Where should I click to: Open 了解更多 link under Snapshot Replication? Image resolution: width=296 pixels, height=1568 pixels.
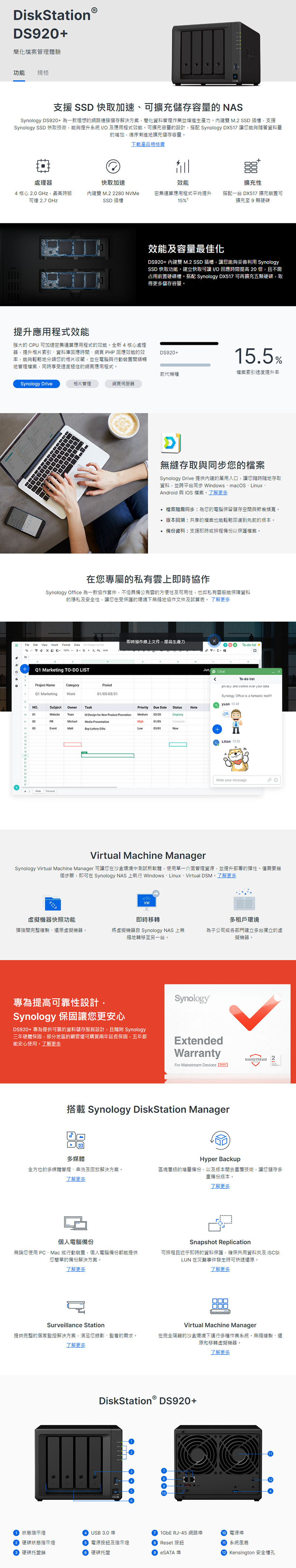point(220,1269)
